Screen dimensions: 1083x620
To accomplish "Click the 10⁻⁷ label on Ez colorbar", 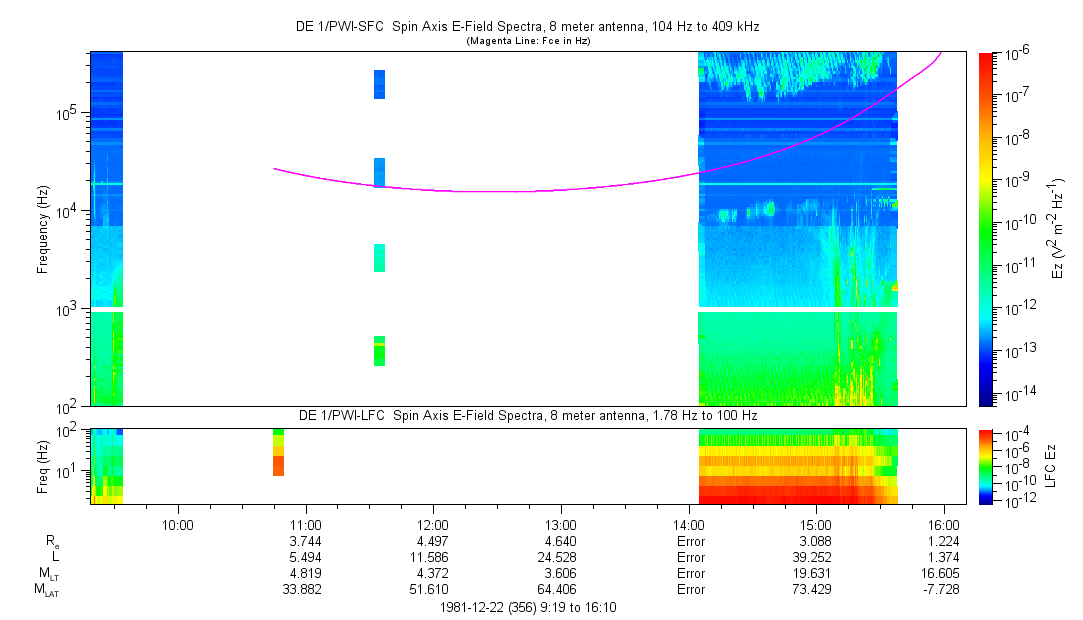I will (1015, 94).
